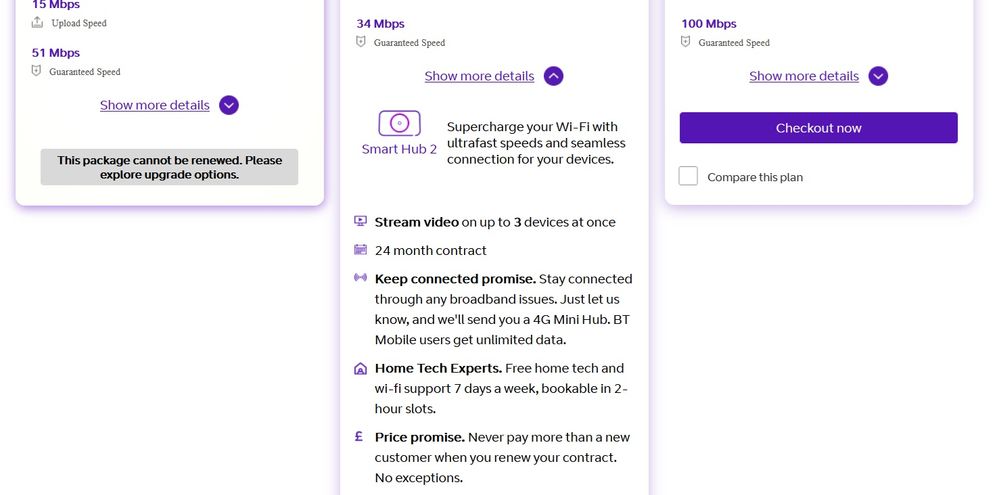Click the Keep connected promise signal icon
999x495 pixels.
(x=360, y=277)
